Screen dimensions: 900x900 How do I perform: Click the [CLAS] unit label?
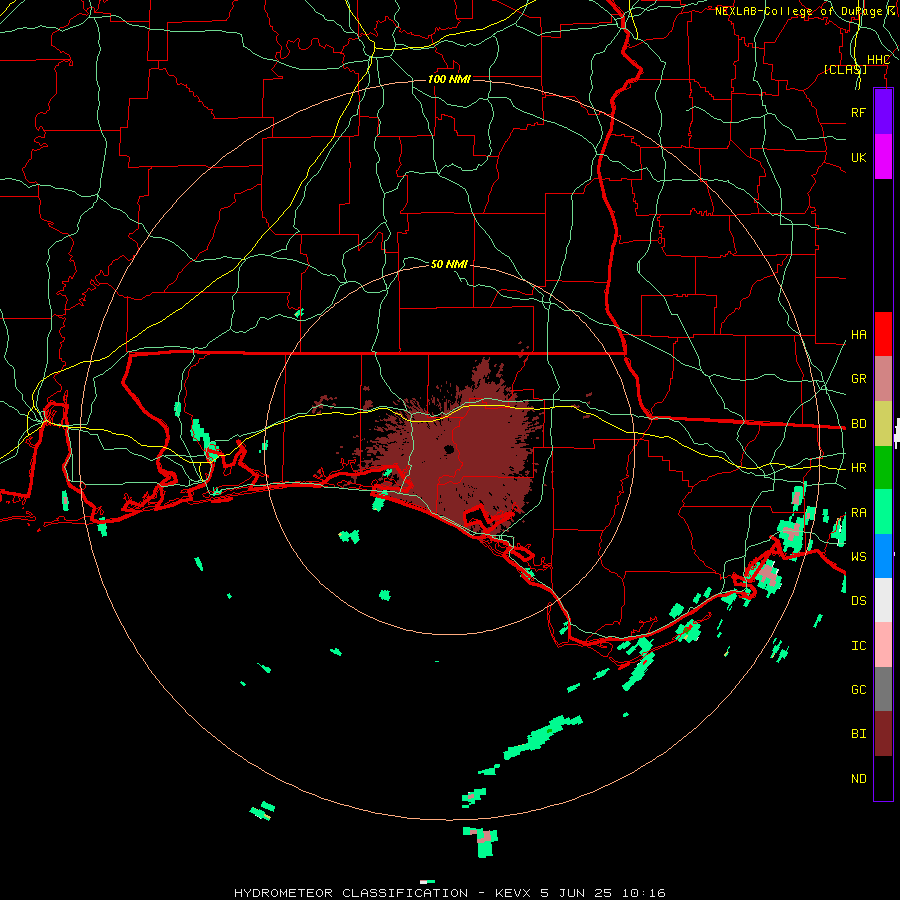coord(845,69)
